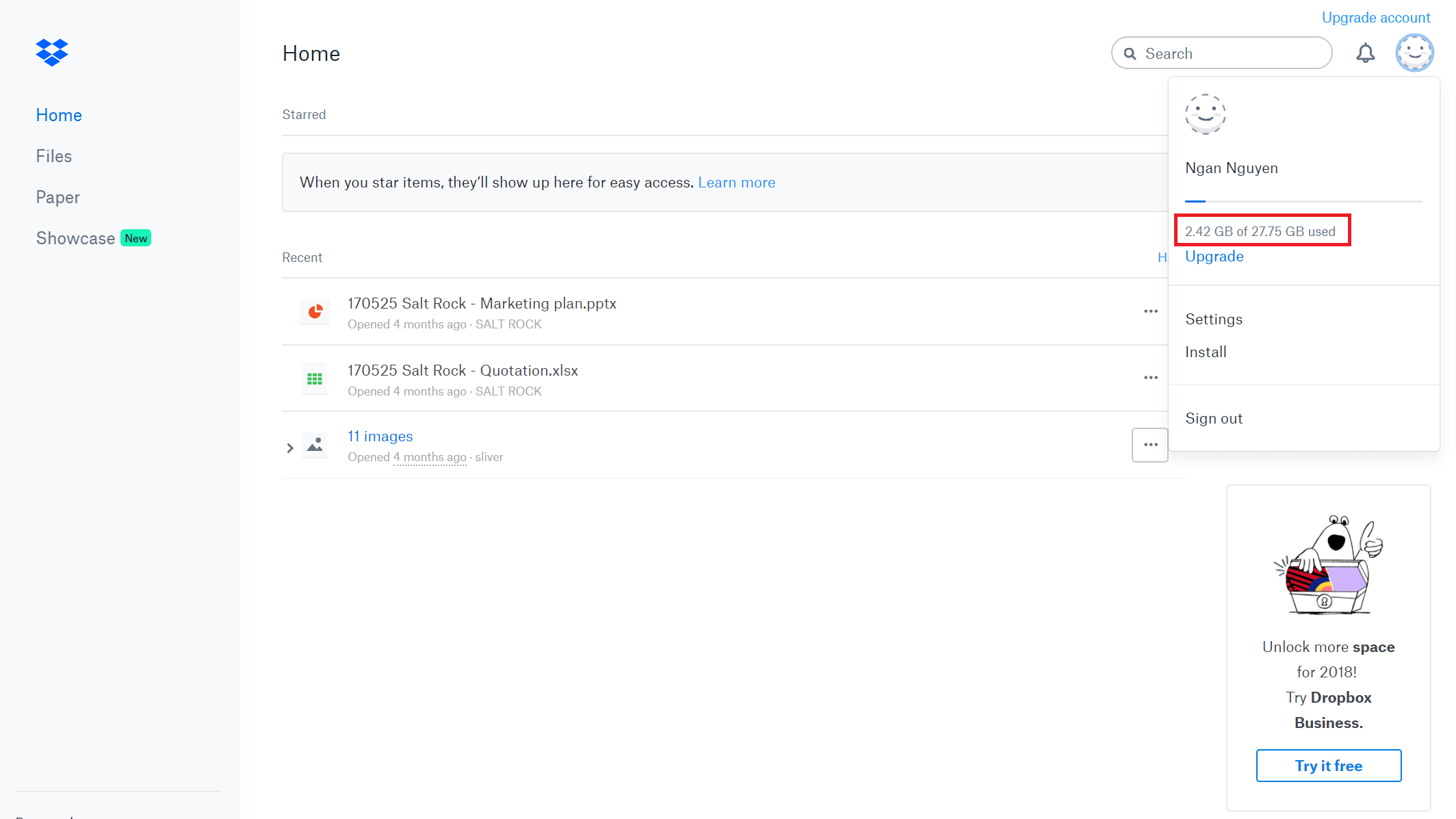1456x819 pixels.
Task: Sign out of the account
Action: point(1214,419)
